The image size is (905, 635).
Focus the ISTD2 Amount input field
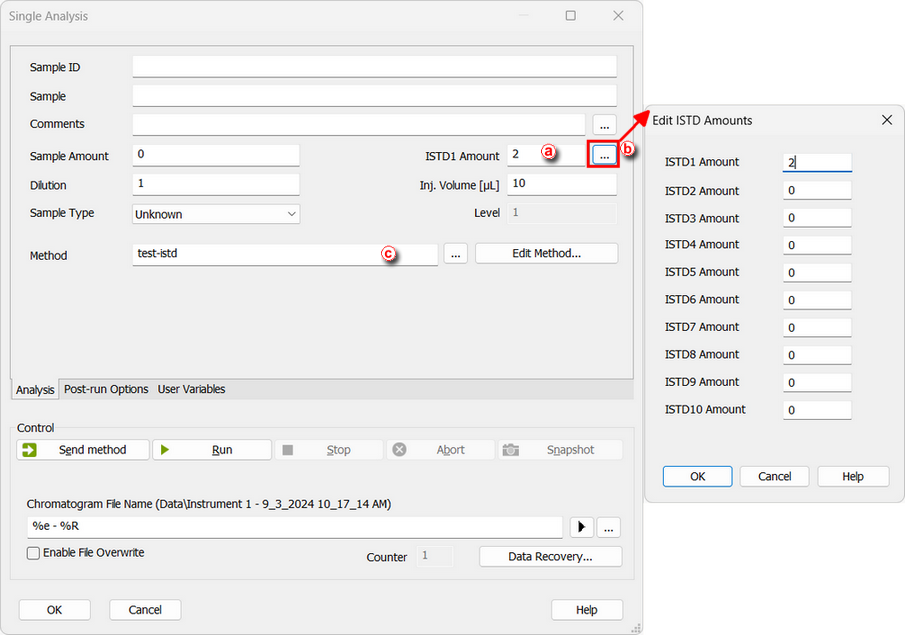816,190
